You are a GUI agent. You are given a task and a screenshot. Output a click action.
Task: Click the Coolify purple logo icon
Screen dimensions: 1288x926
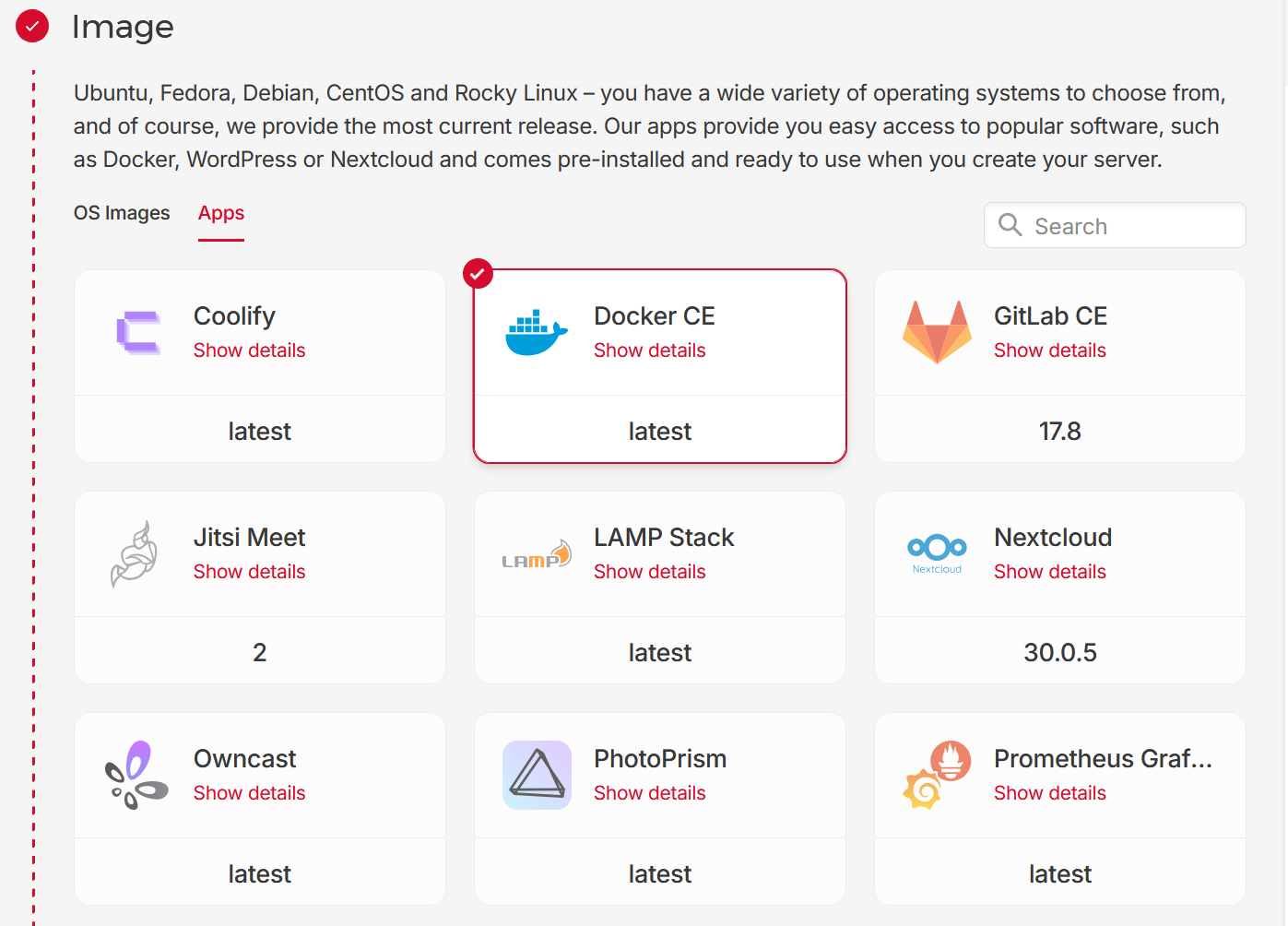click(137, 332)
